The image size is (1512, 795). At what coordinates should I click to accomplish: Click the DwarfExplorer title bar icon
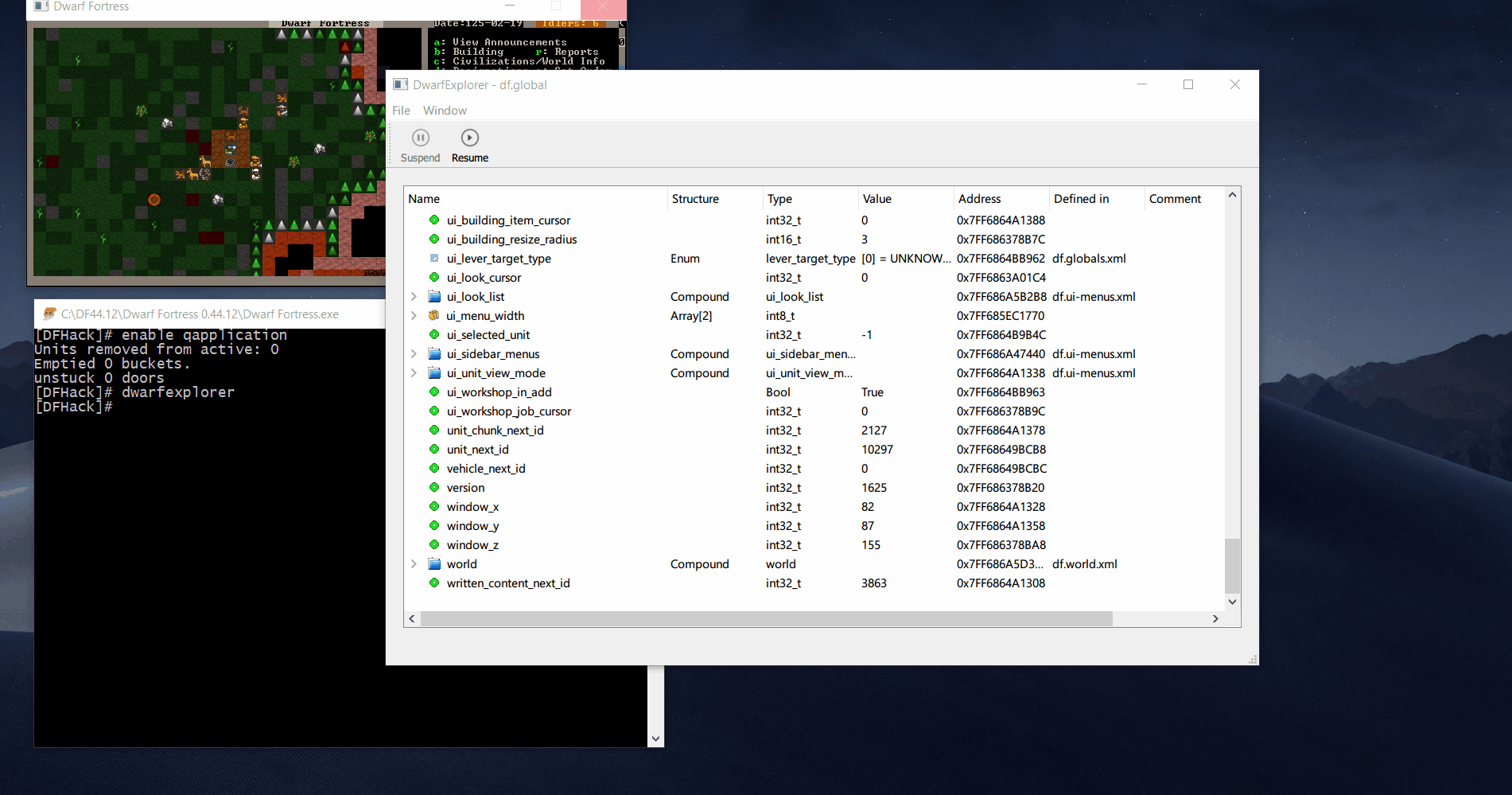400,84
